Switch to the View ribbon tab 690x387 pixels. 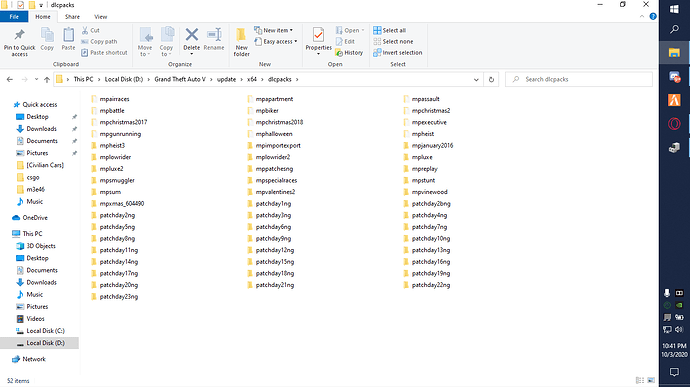100,17
